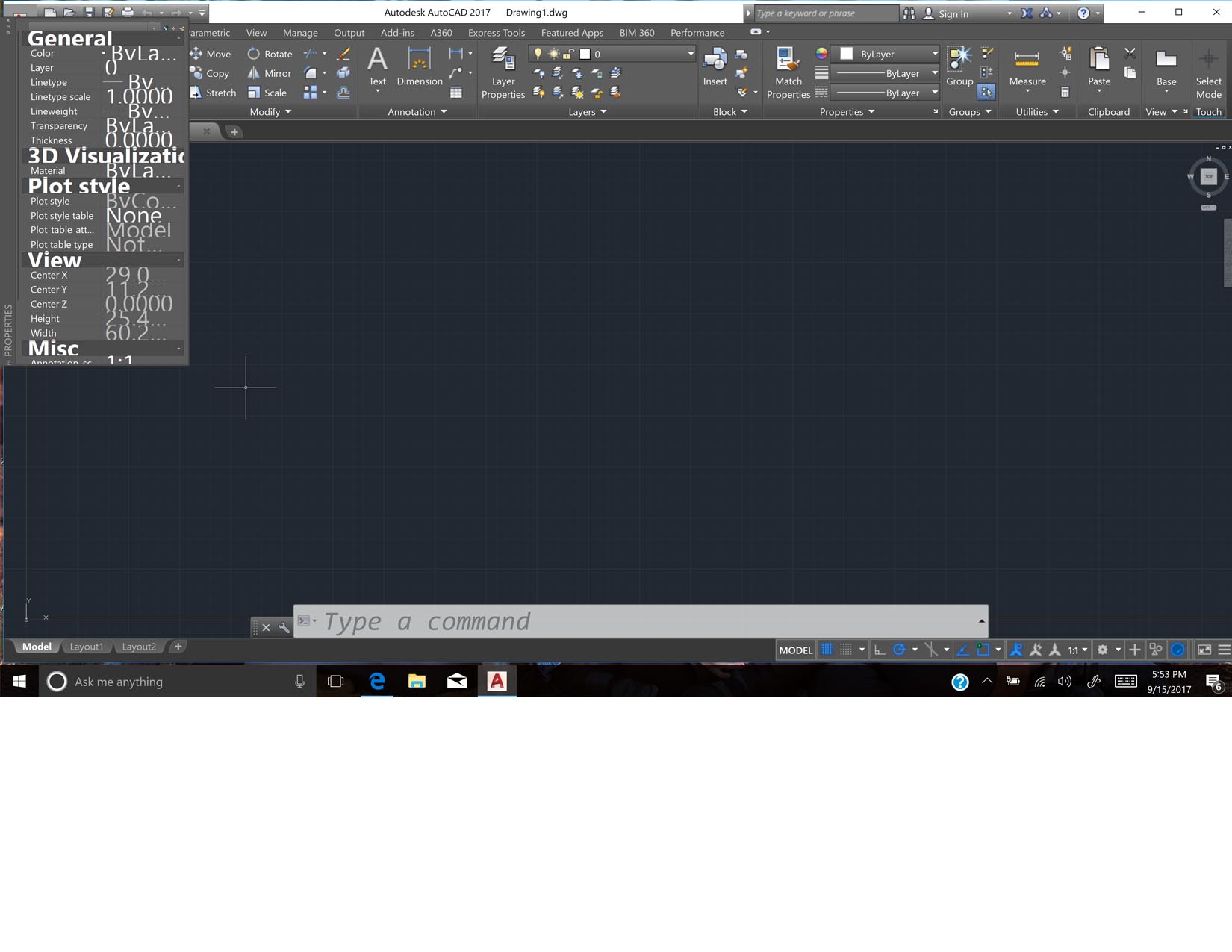Click the Group tool icon
Screen dimensions: 1232x952
tap(959, 67)
